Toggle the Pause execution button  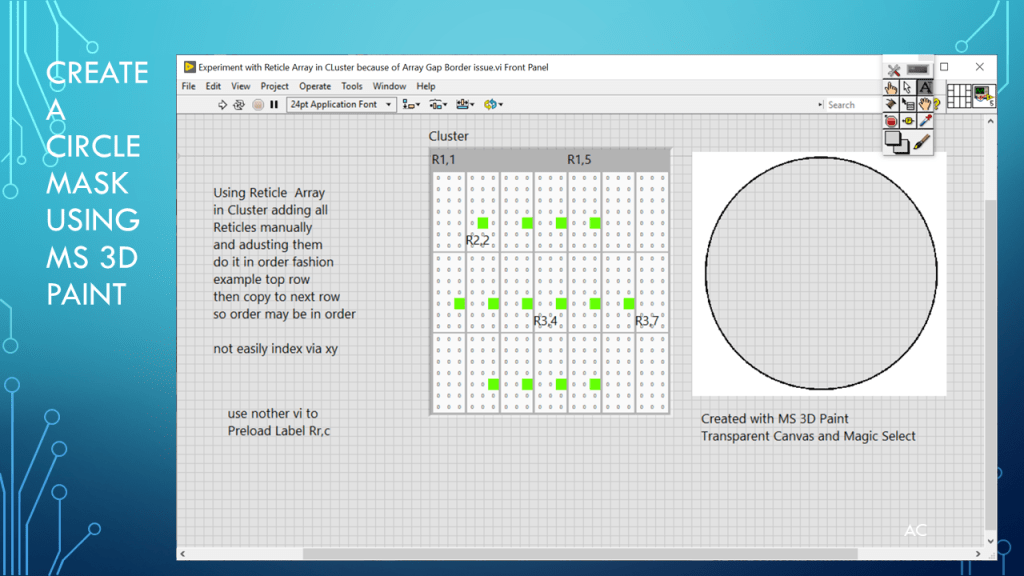coord(274,104)
